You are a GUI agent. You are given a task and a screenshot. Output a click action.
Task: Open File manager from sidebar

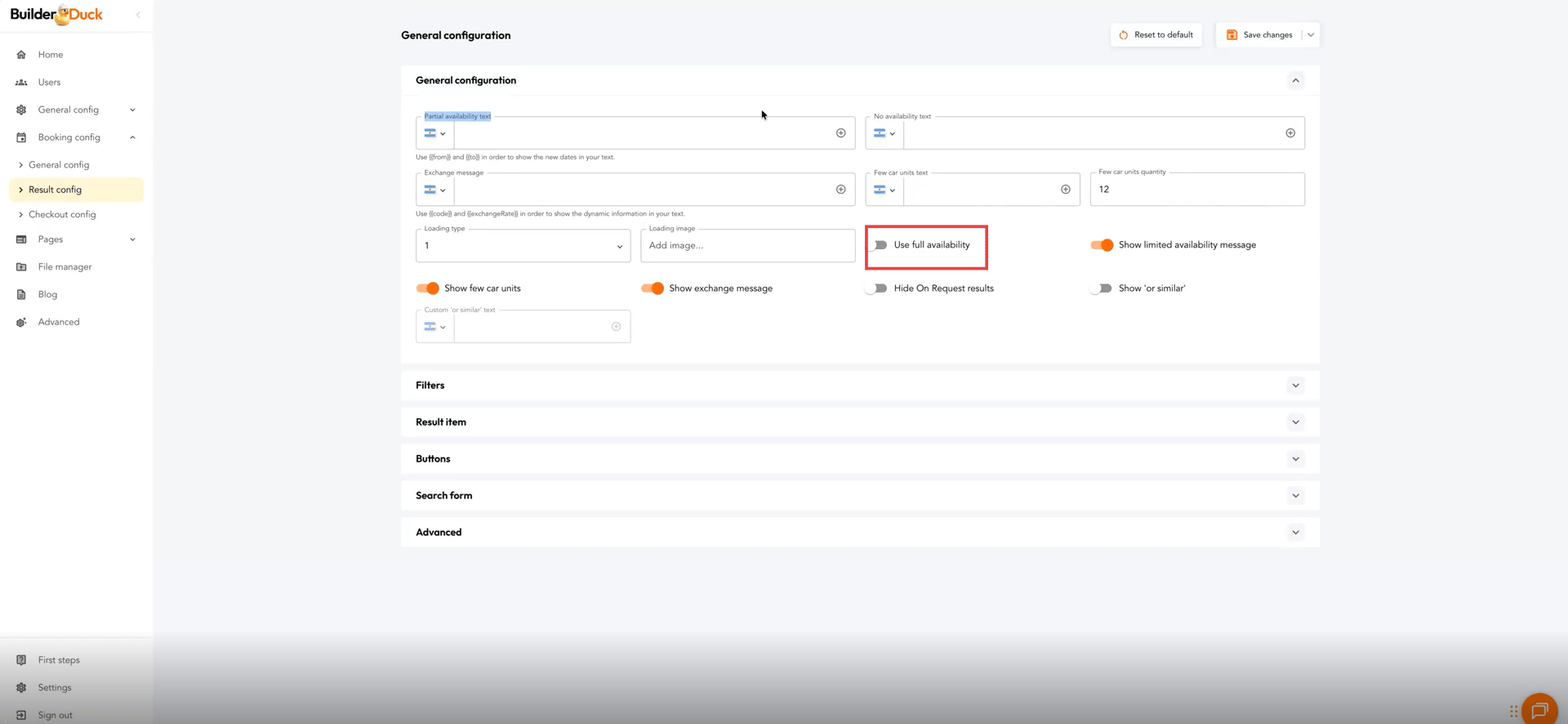[x=65, y=267]
